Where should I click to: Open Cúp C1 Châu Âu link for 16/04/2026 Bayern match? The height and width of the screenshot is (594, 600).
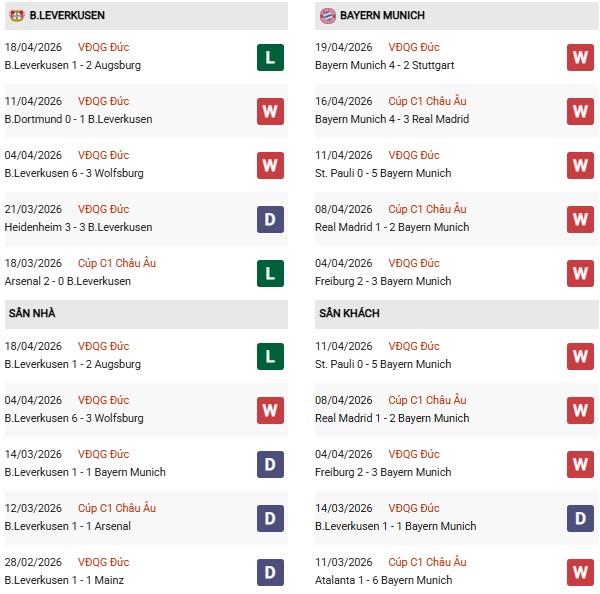click(x=430, y=101)
